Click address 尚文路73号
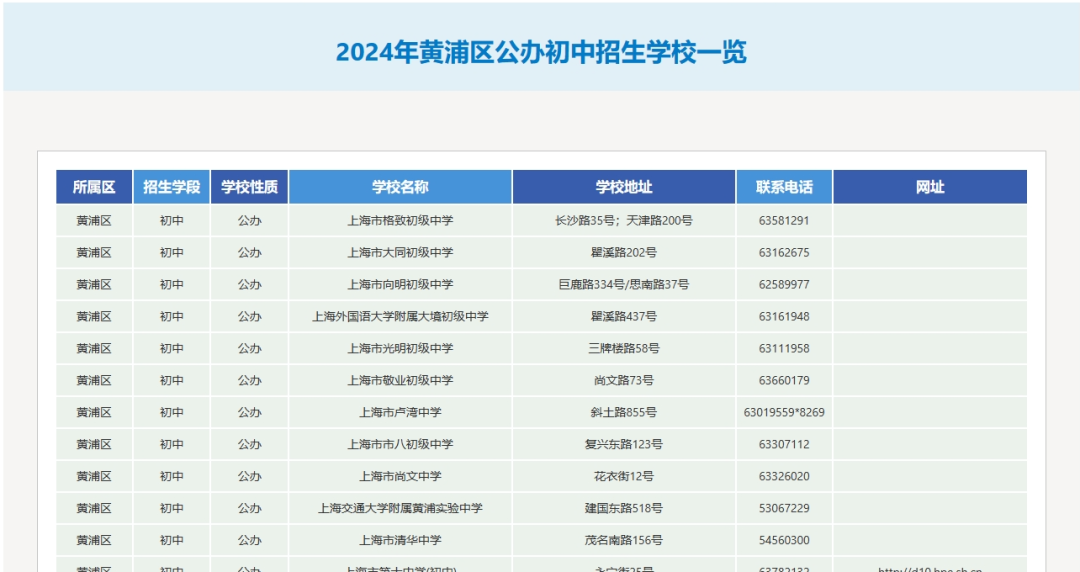 coord(624,380)
